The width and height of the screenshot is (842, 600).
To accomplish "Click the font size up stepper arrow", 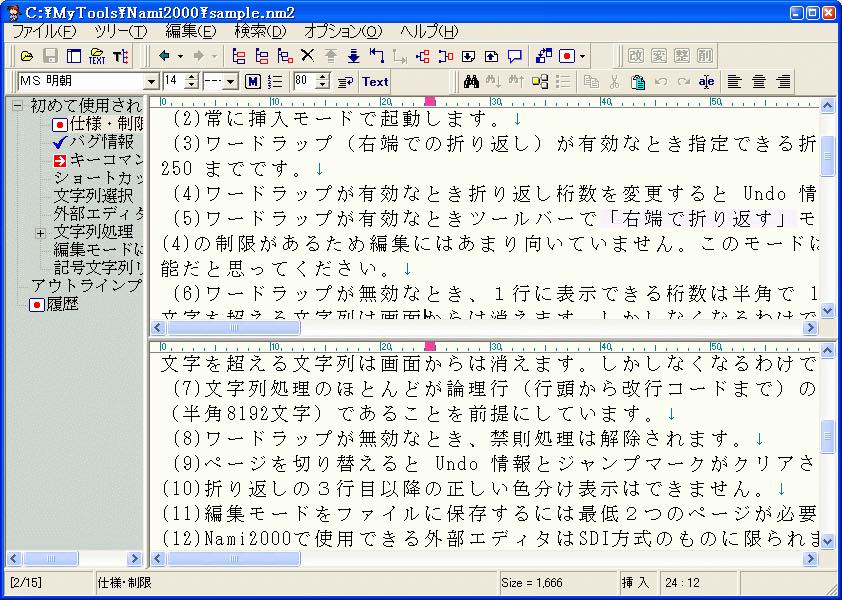I will [191, 77].
